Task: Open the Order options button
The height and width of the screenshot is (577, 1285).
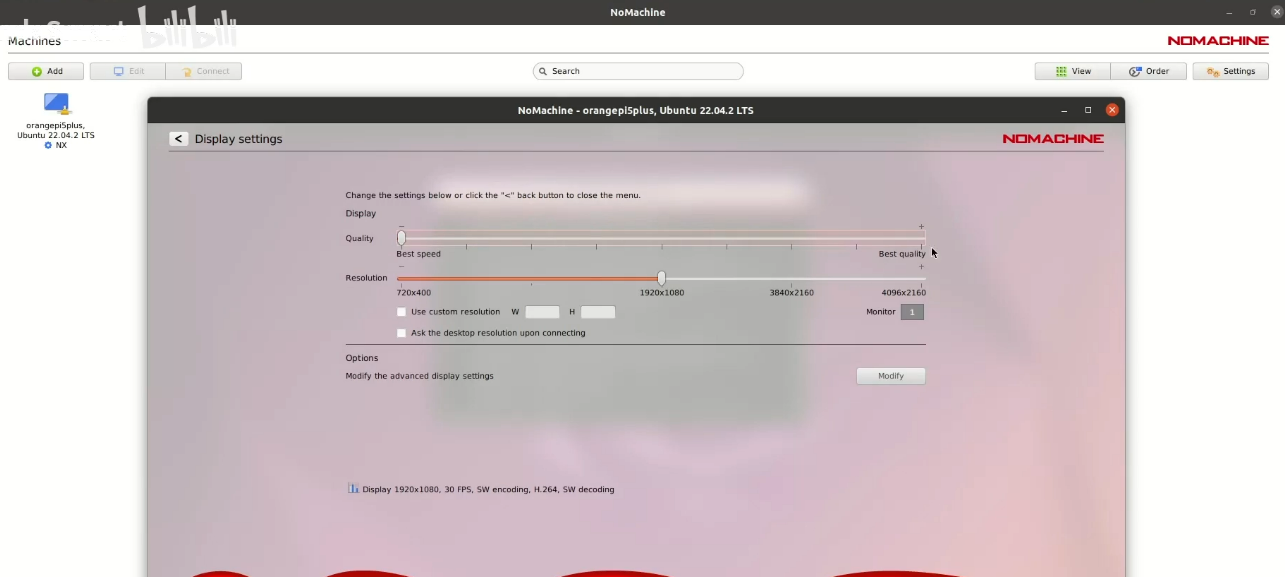Action: pos(1149,71)
